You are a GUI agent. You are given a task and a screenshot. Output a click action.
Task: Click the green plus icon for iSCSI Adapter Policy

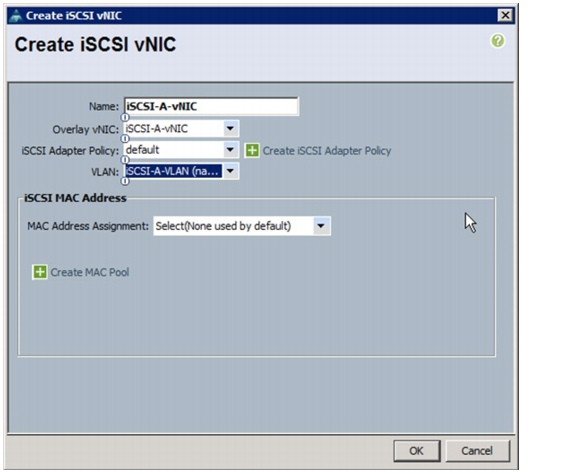[252, 150]
